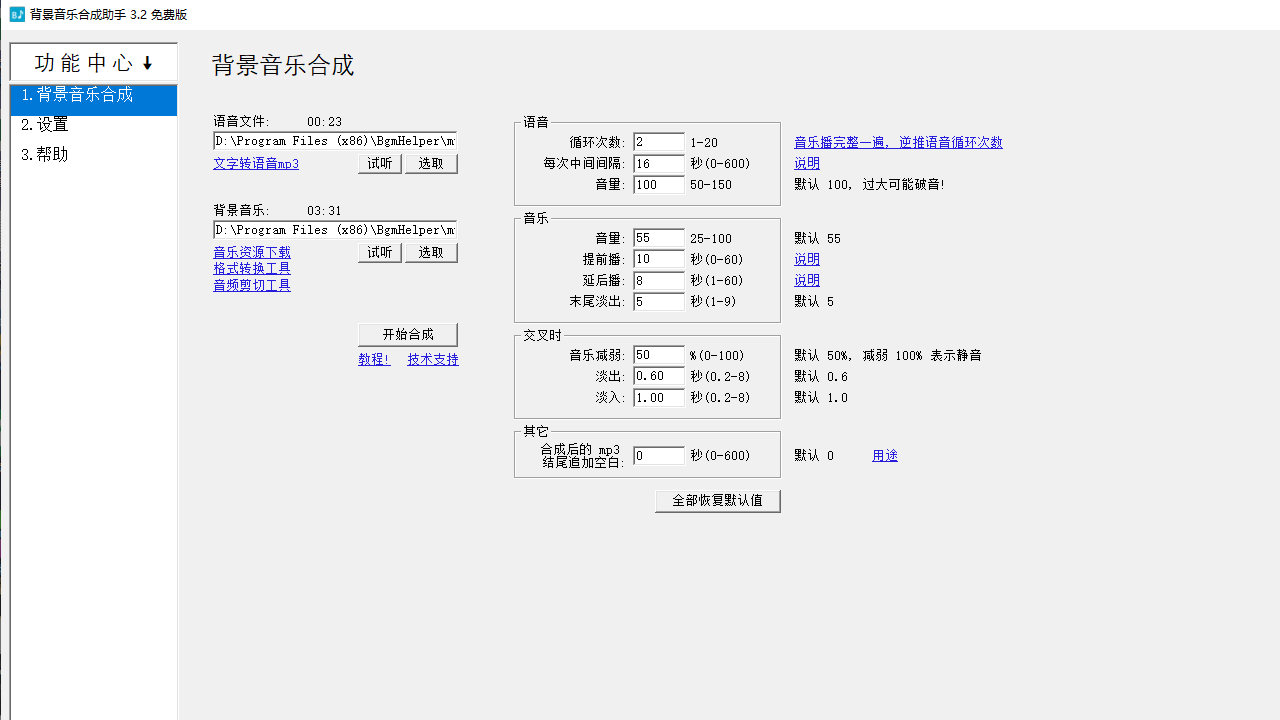Screen dimensions: 1280x720
Task: Click the 音乐减弱 input field
Action: (x=659, y=355)
